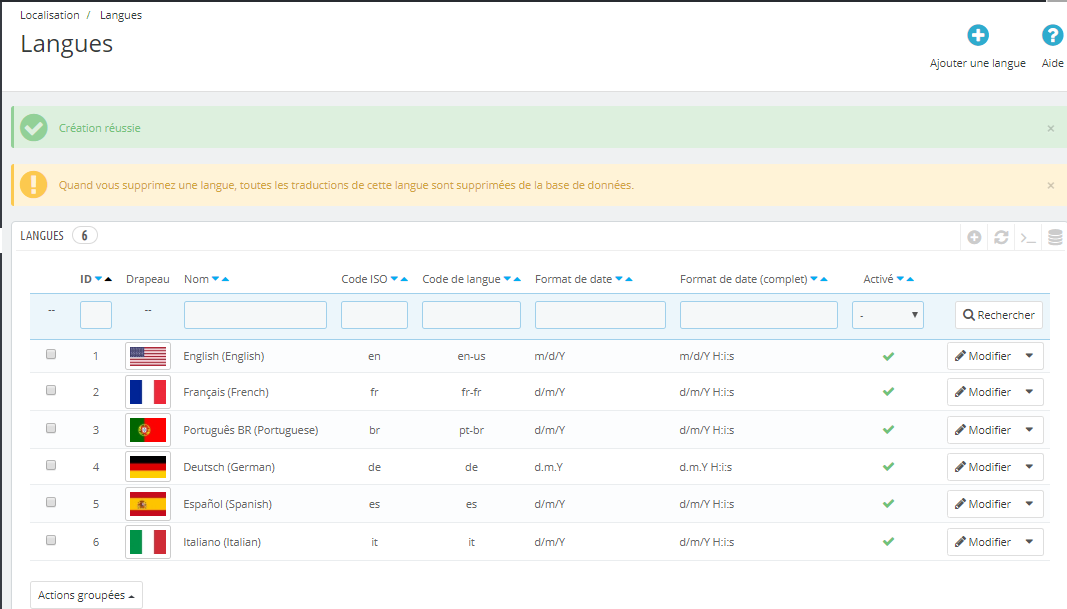The width and height of the screenshot is (1067, 609).
Task: Export to SQL Manager database icon
Action: pyautogui.click(x=1055, y=237)
